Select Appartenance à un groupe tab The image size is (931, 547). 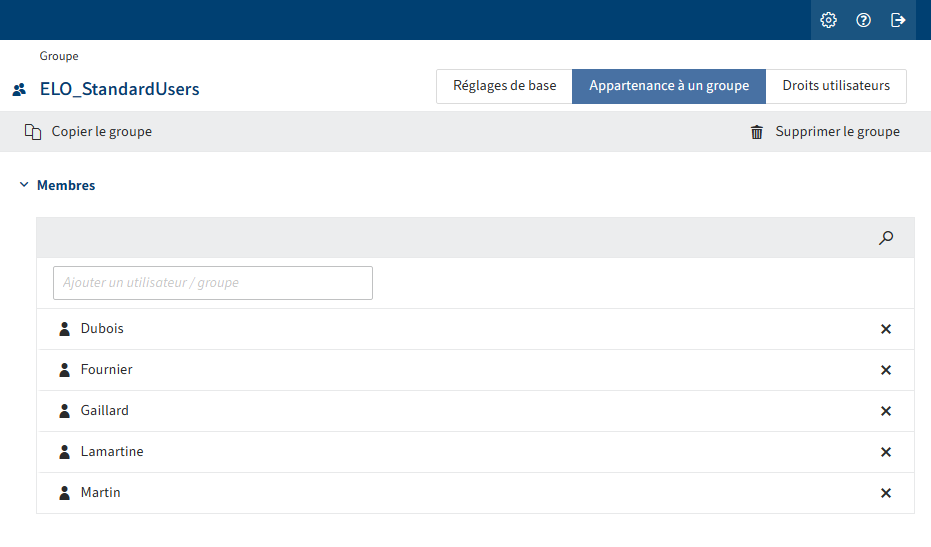tap(669, 86)
